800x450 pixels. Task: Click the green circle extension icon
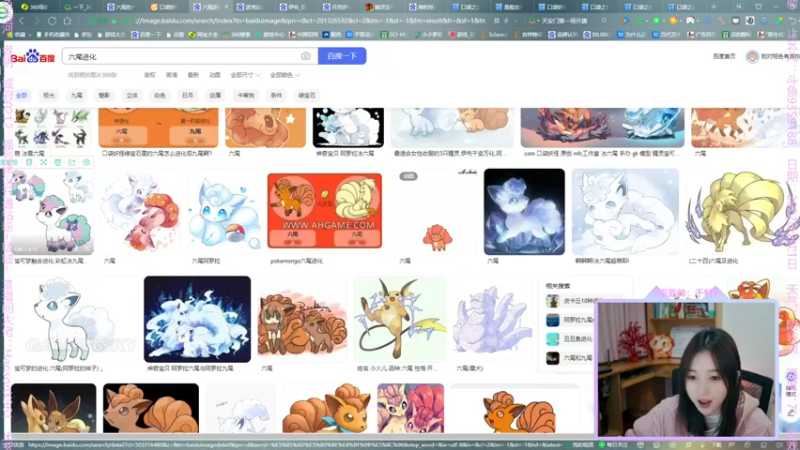(x=657, y=21)
